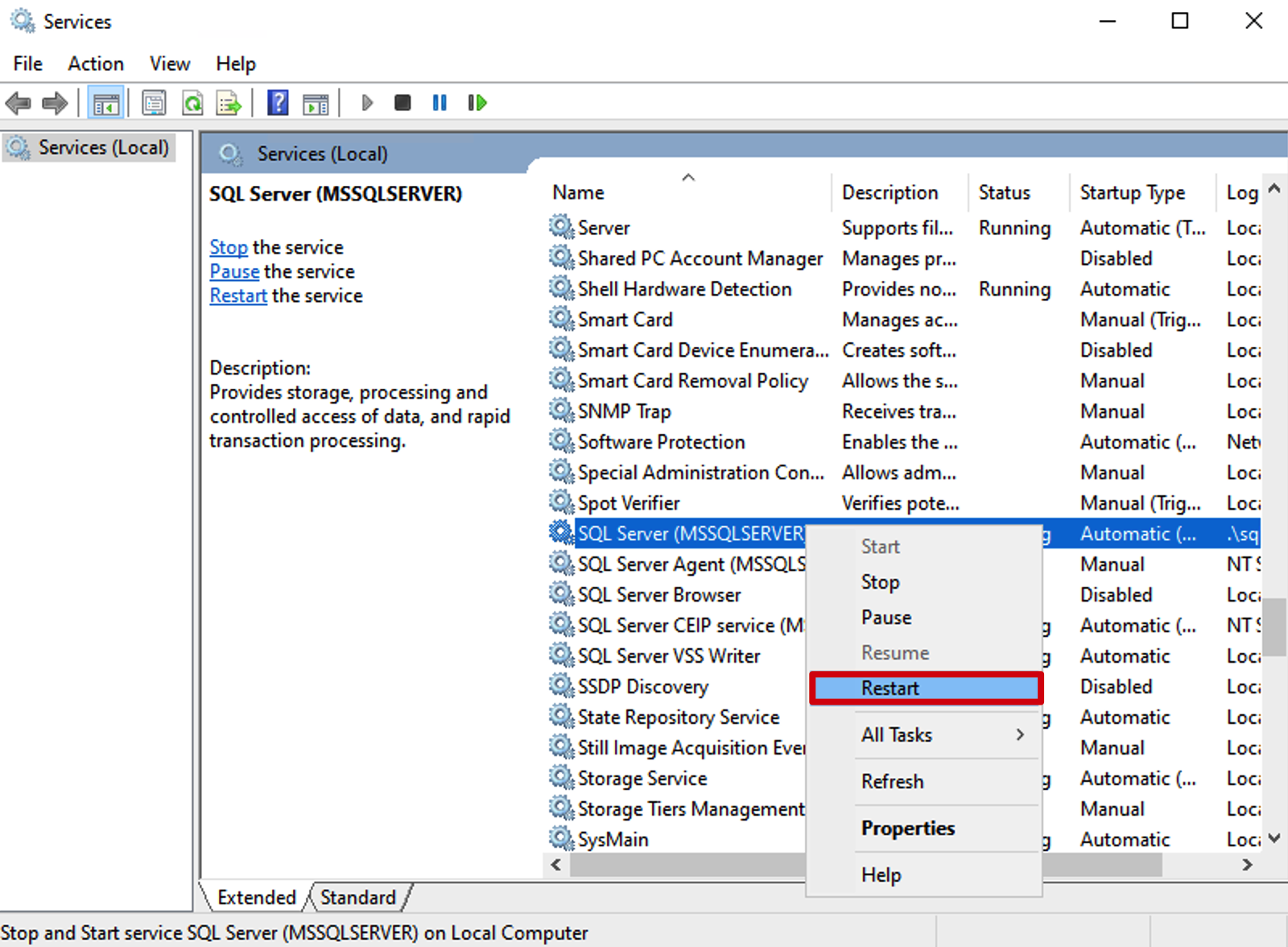Open the Help menu in menu bar

(236, 64)
